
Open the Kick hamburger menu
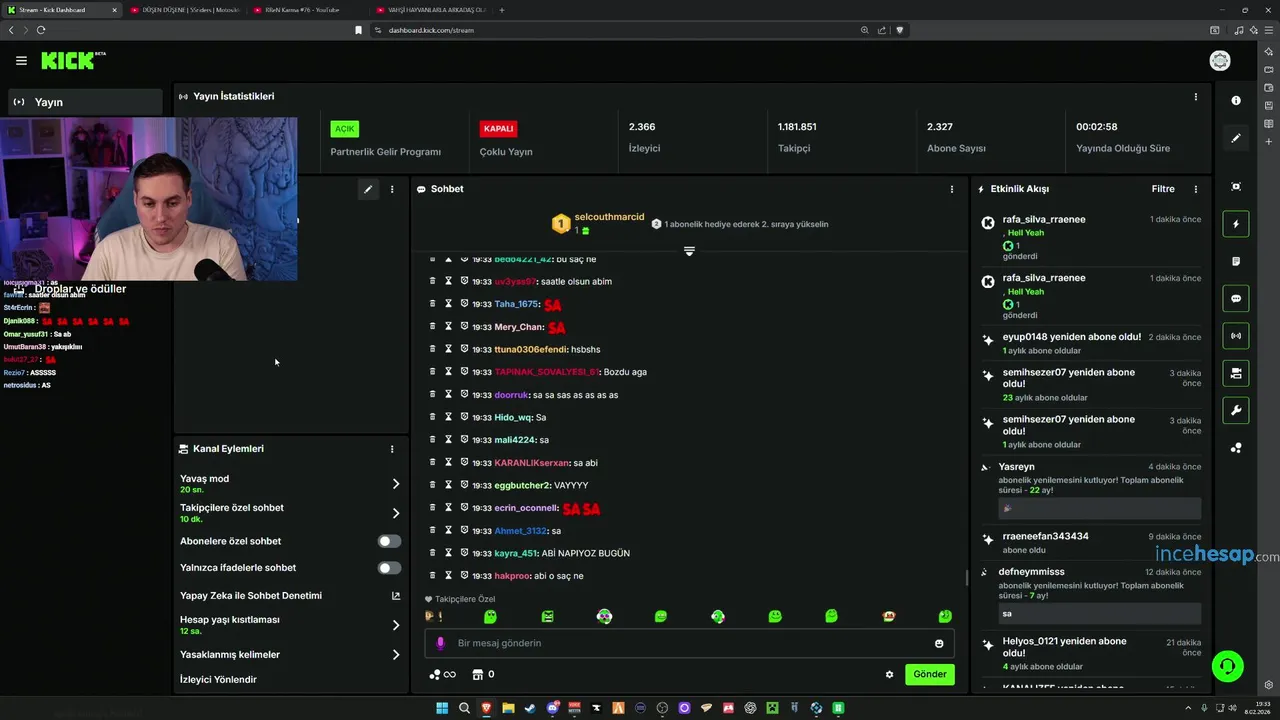point(21,61)
